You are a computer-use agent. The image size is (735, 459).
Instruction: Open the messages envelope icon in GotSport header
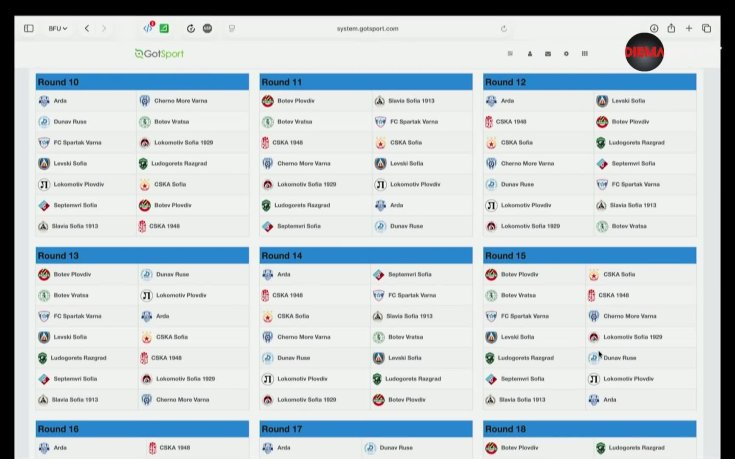click(x=548, y=54)
